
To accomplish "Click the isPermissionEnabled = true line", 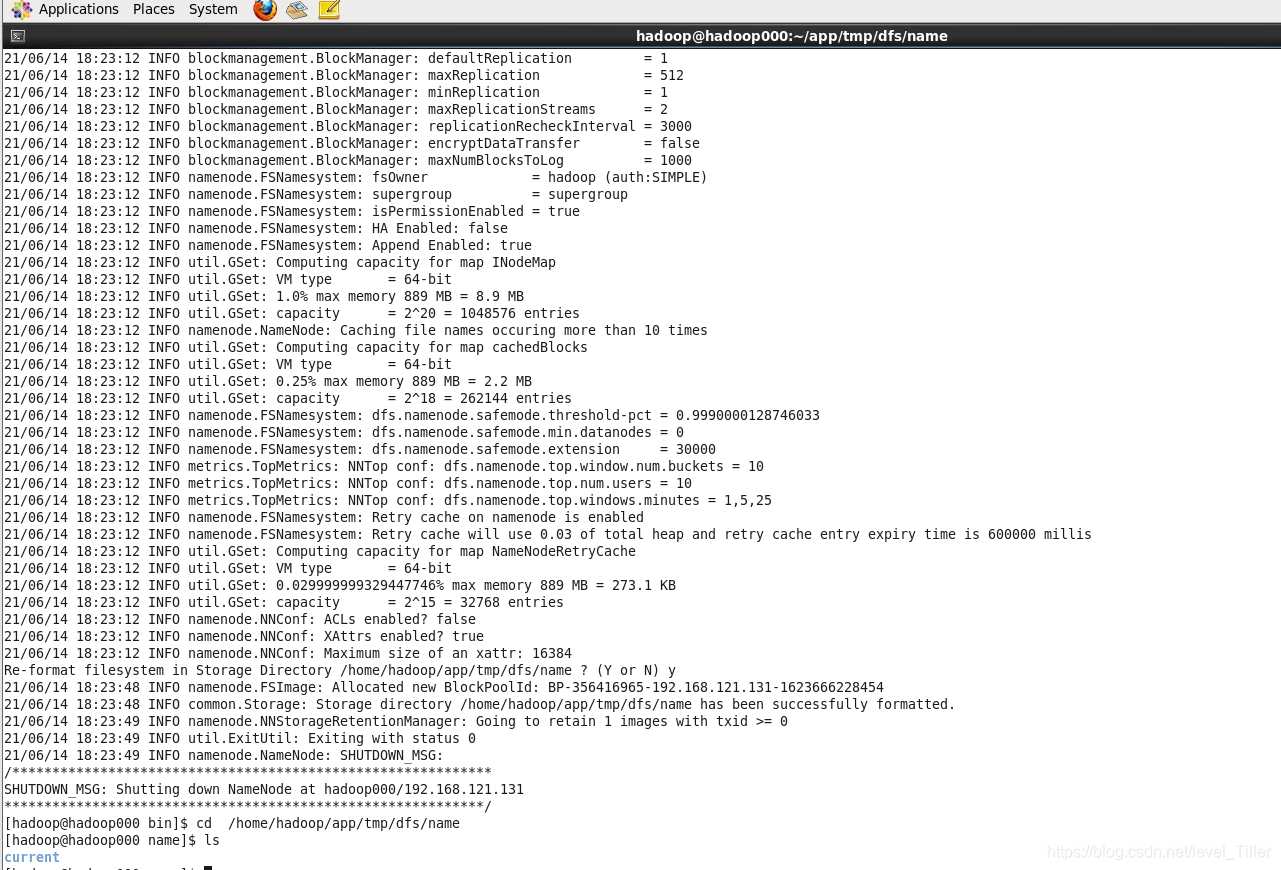I will tap(292, 211).
